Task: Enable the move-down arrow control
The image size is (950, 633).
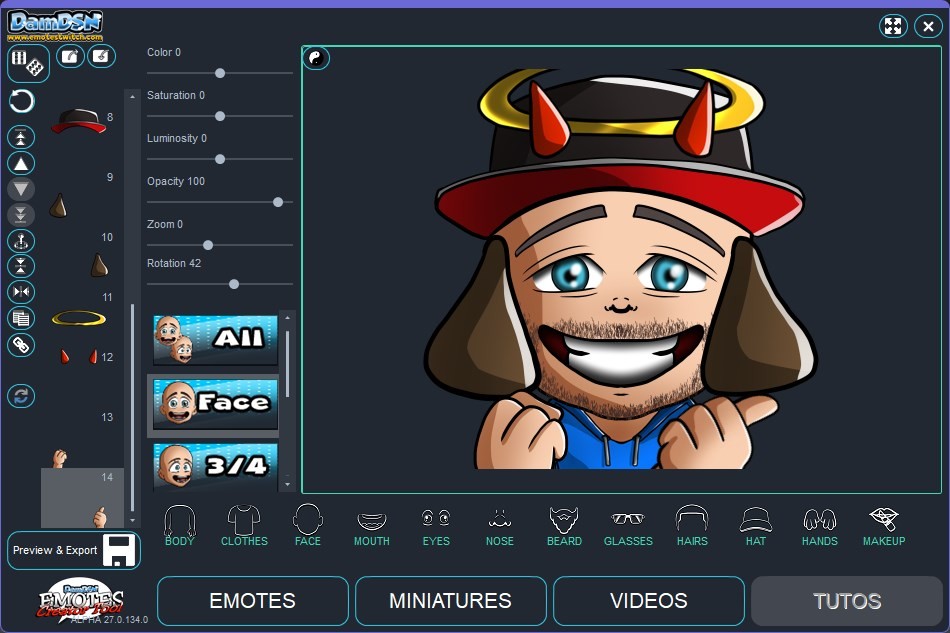Action: [21, 188]
